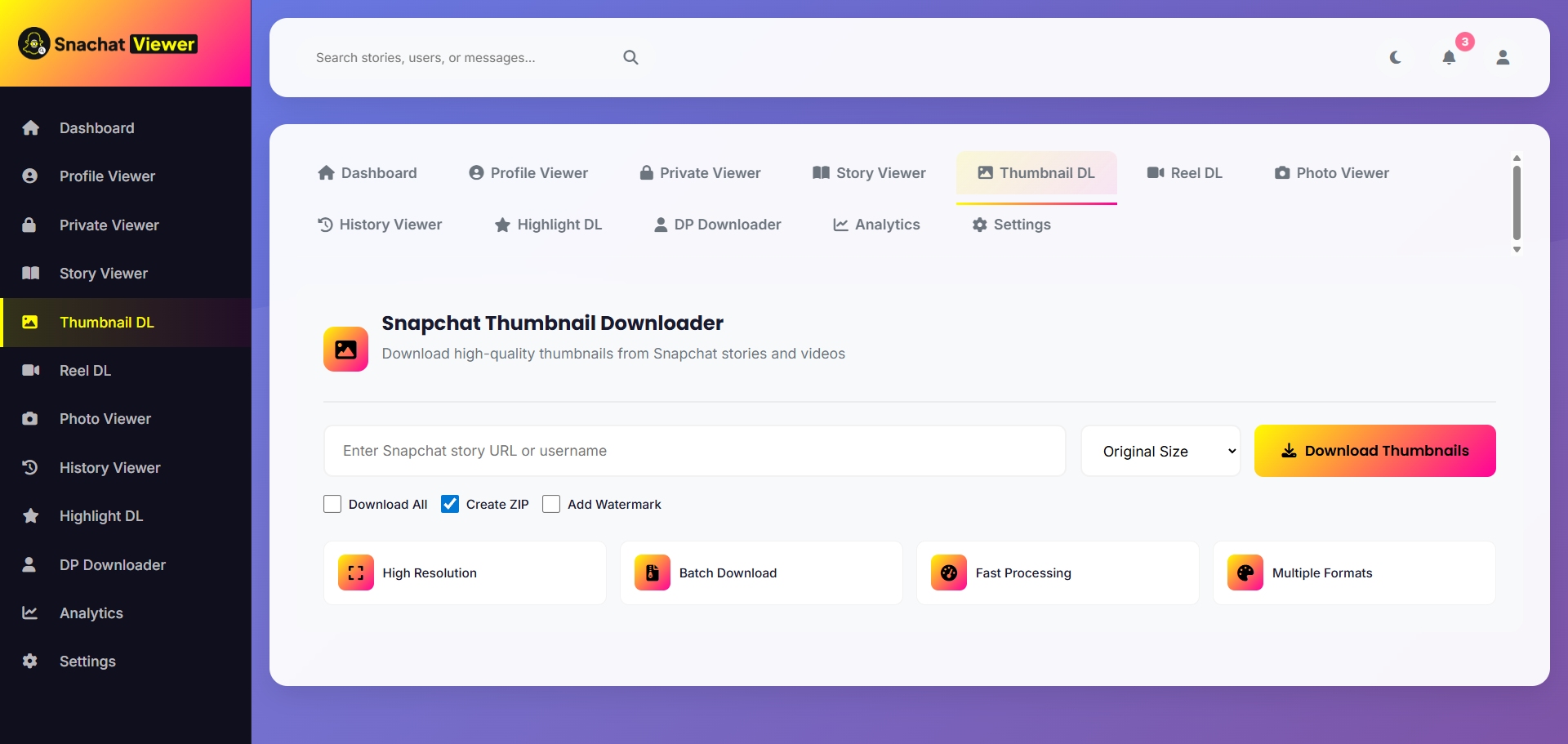Select the Dashboard home icon in sidebar
Image resolution: width=1568 pixels, height=744 pixels.
(30, 128)
